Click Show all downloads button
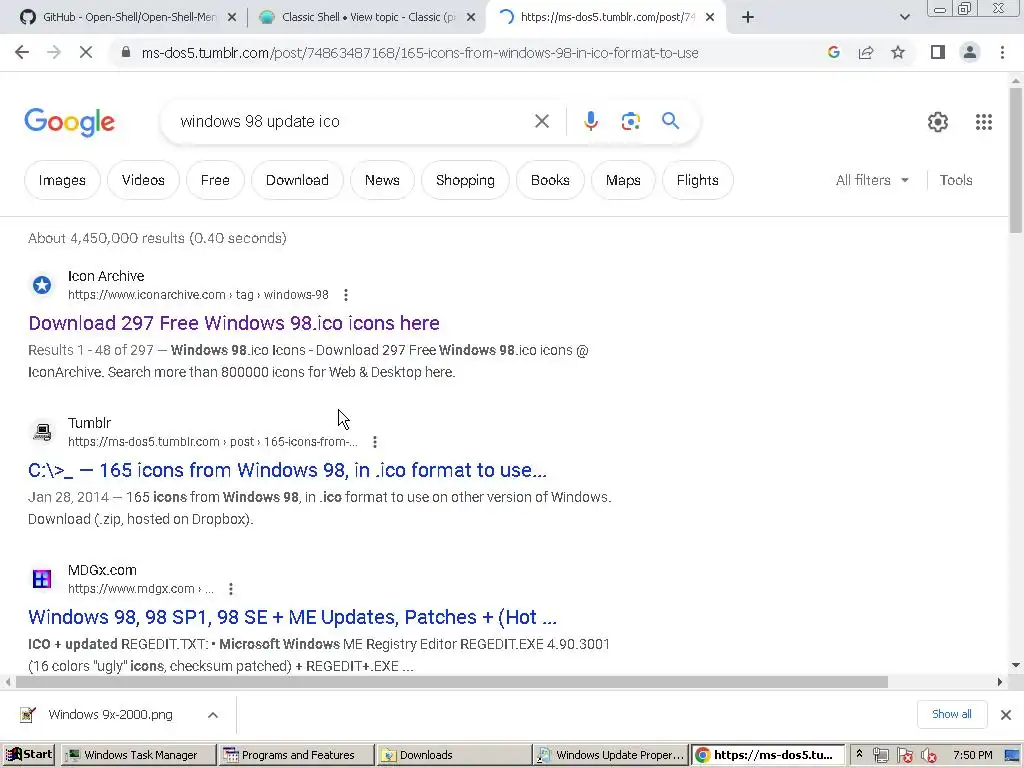Viewport: 1024px width, 768px height. [x=952, y=714]
